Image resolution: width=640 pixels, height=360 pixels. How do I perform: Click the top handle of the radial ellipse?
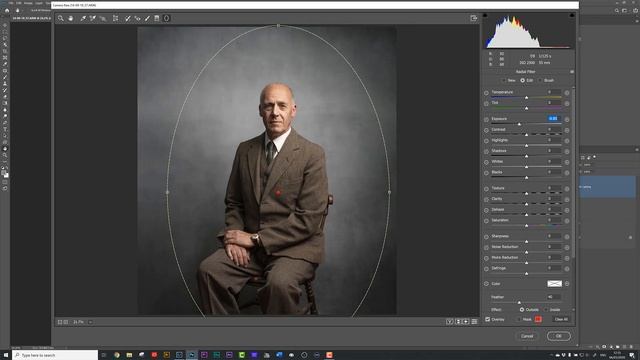pos(278,26)
